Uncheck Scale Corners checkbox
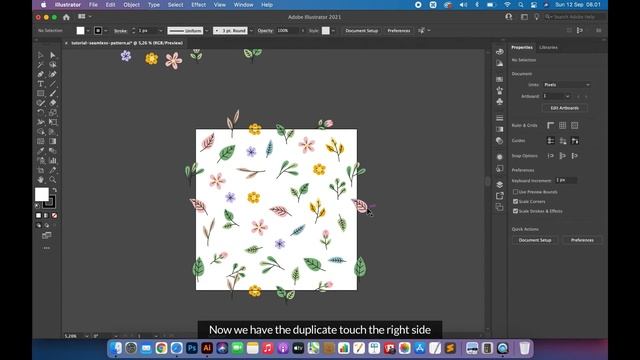Image resolution: width=640 pixels, height=360 pixels. tap(515, 201)
